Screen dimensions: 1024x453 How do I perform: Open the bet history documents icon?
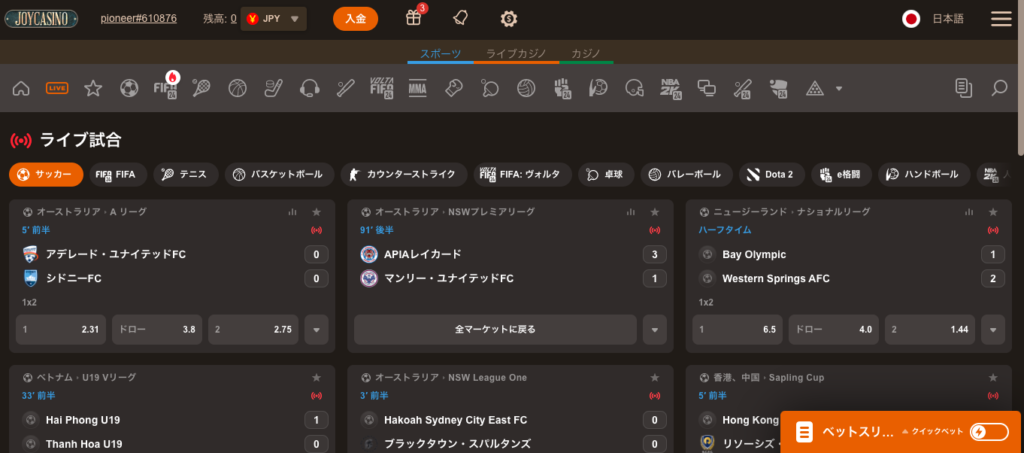click(963, 88)
